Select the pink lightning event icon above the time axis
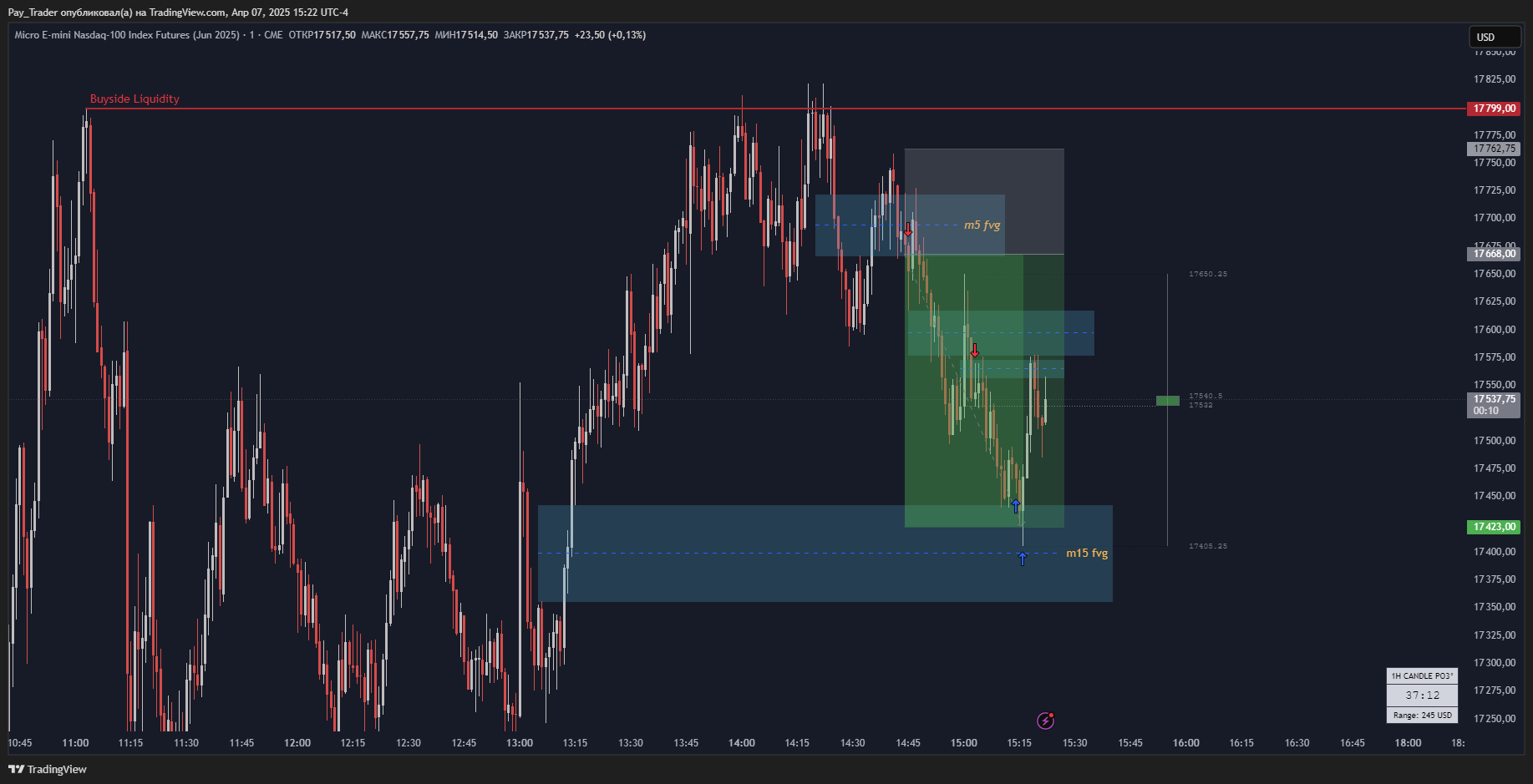This screenshot has height=784, width=1533. (x=1045, y=721)
